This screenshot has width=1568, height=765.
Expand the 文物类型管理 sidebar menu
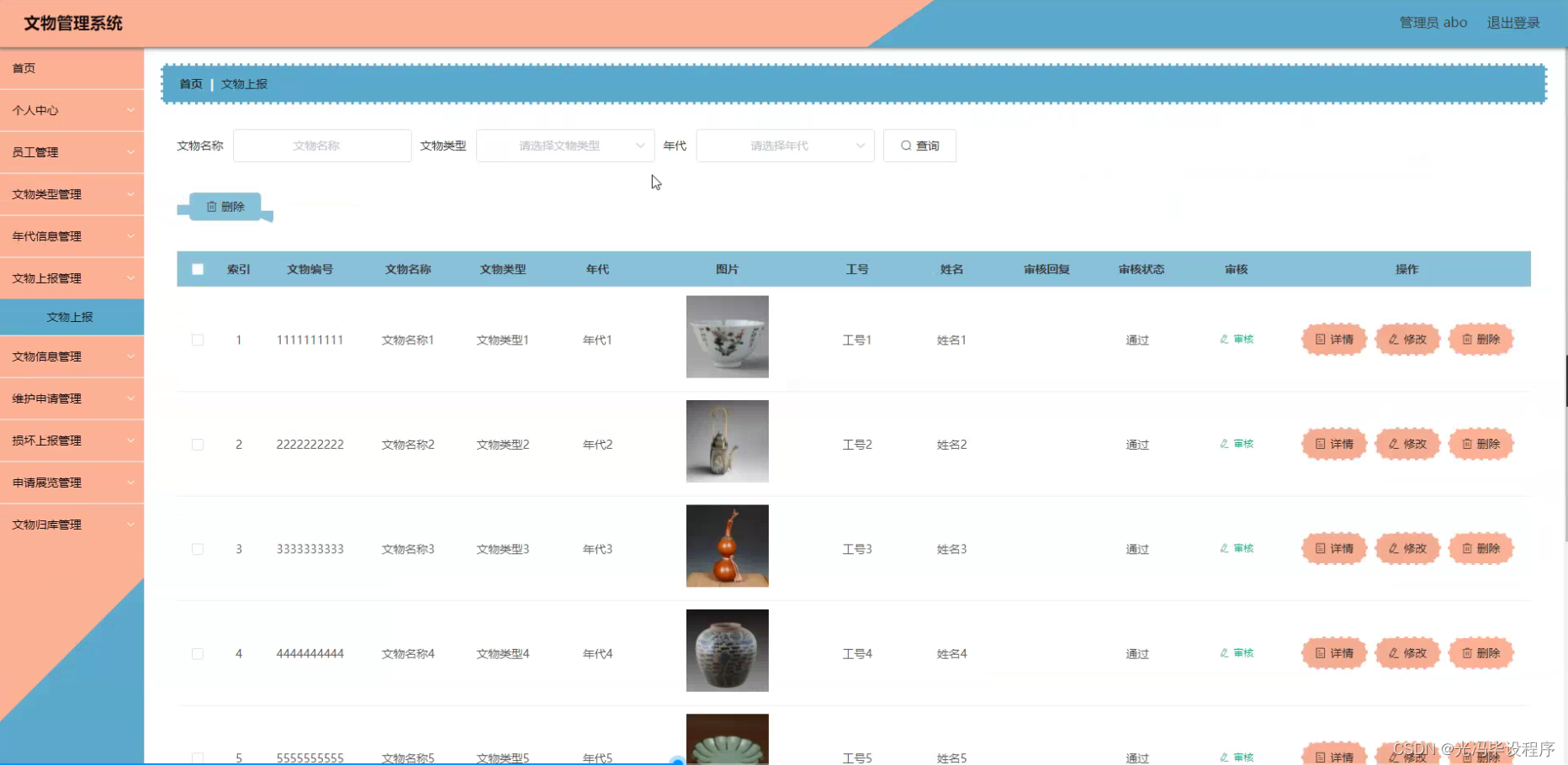point(72,194)
